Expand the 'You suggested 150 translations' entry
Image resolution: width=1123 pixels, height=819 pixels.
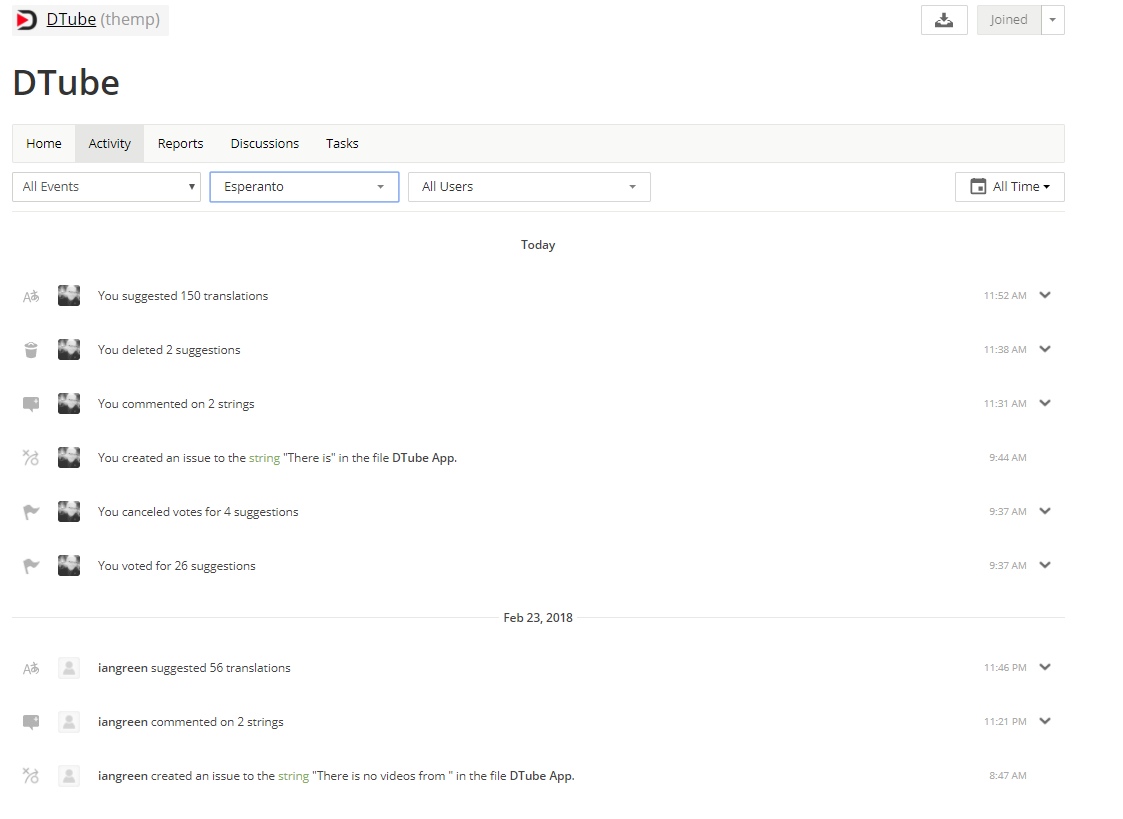[1045, 295]
